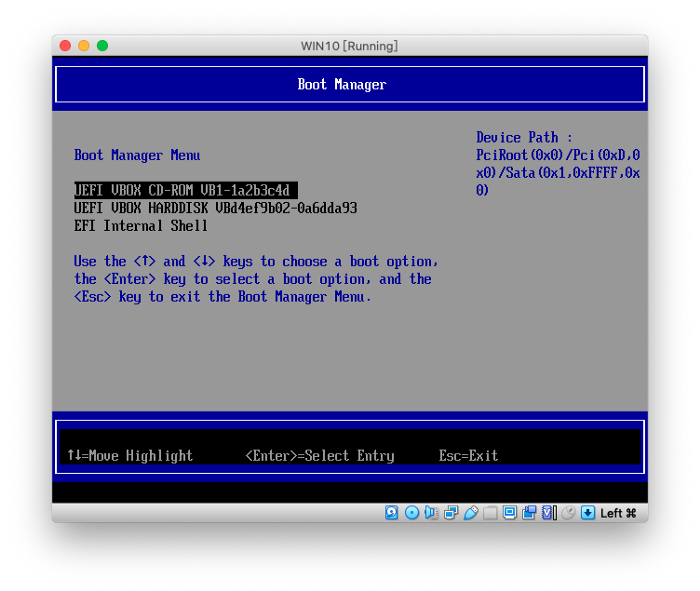
Task: Select the UEFI VBOX CD-ROM boot entry
Action: point(185,190)
